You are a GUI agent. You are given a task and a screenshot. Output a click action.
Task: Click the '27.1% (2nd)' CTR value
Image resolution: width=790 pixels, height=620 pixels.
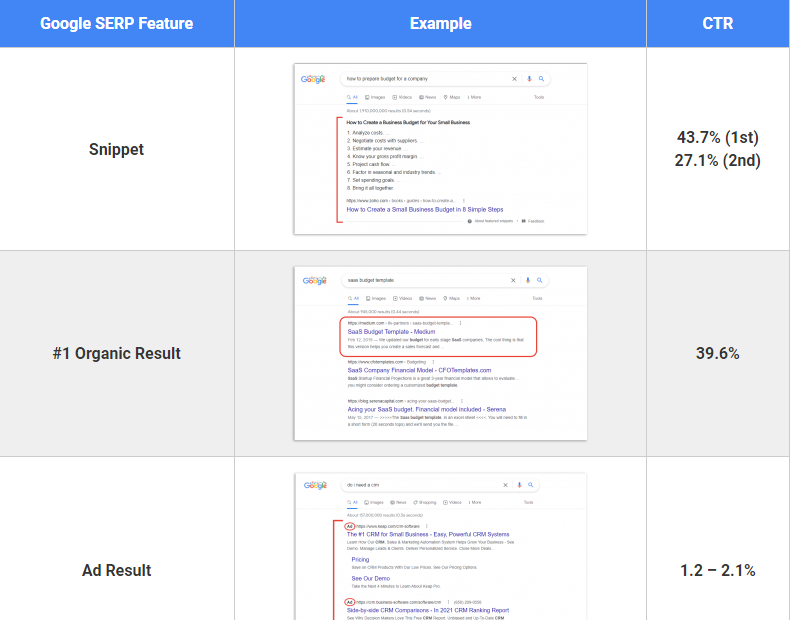coord(717,161)
